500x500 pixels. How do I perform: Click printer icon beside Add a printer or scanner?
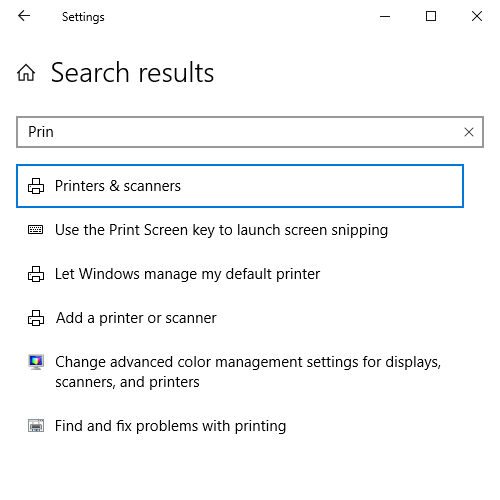(x=36, y=318)
